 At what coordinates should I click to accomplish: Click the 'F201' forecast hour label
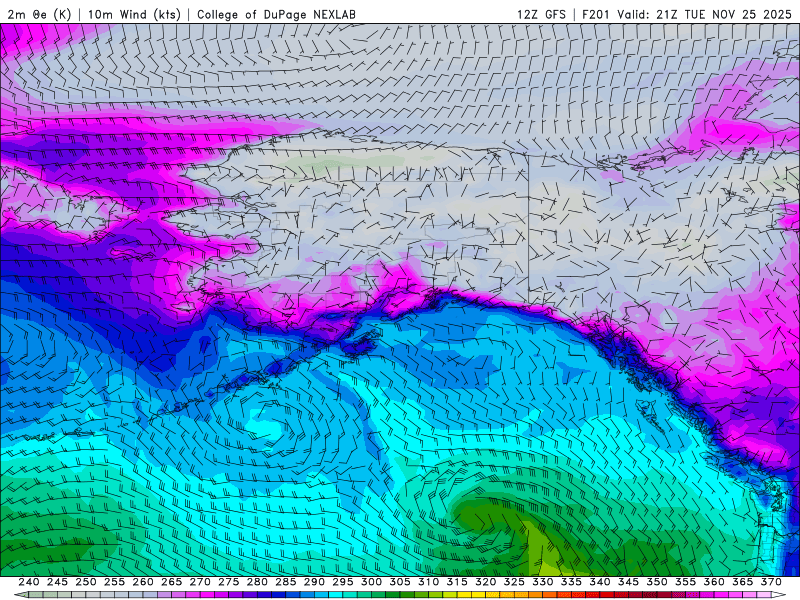[596, 14]
